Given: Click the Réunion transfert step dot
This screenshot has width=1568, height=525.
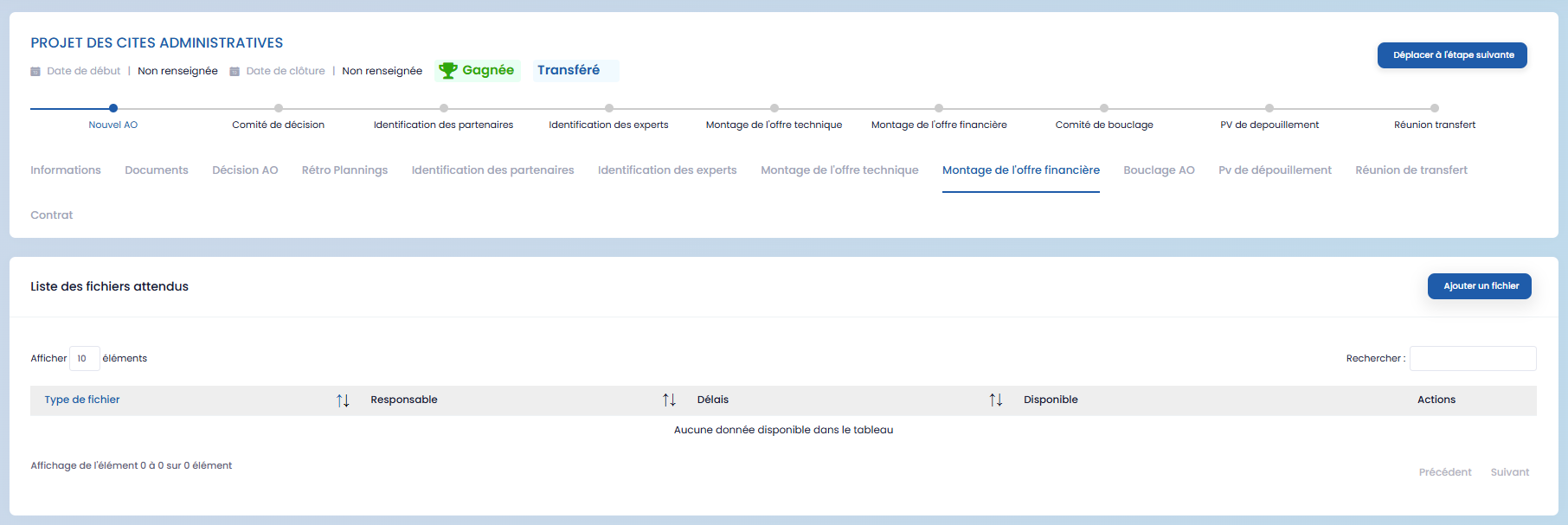Looking at the screenshot, I should [1435, 108].
